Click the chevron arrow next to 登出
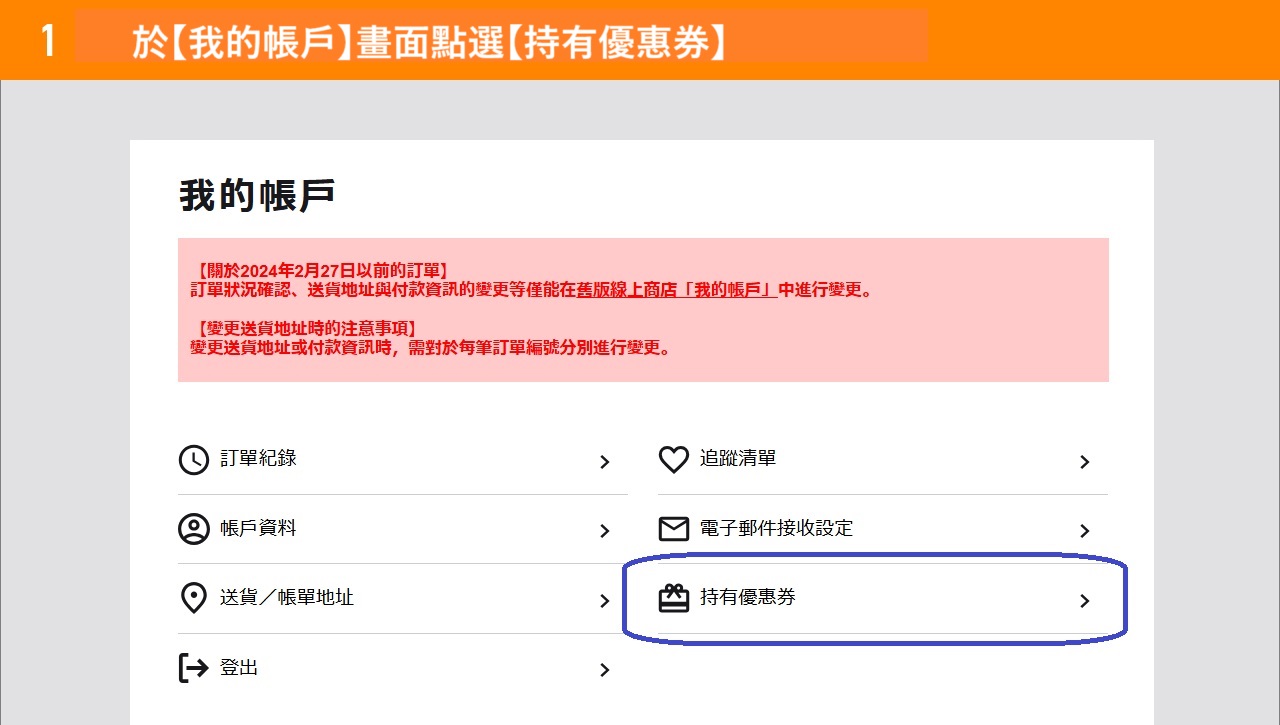Screen dimensions: 1280x725 click(x=604, y=670)
